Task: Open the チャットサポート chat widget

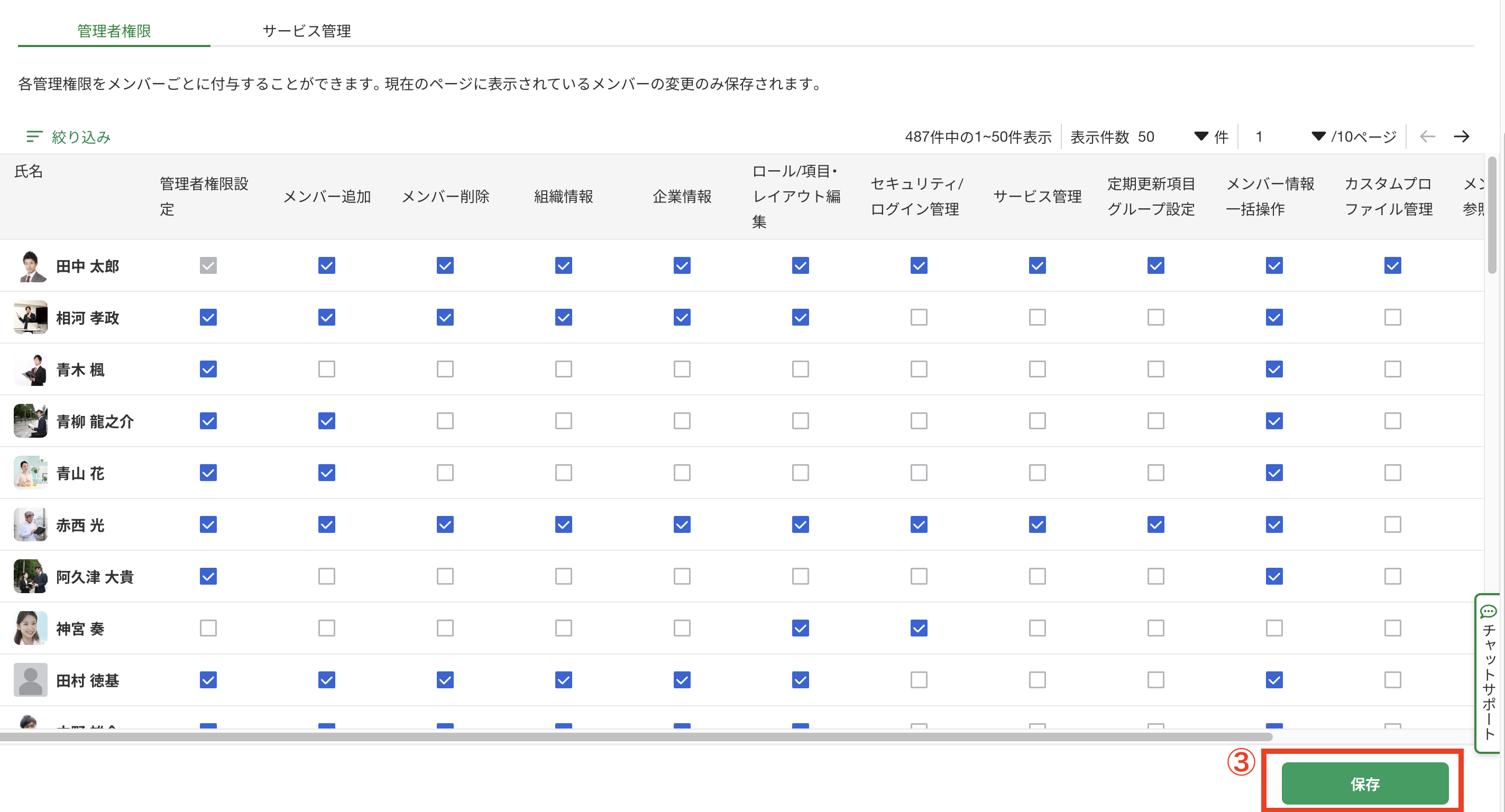Action: point(1489,673)
